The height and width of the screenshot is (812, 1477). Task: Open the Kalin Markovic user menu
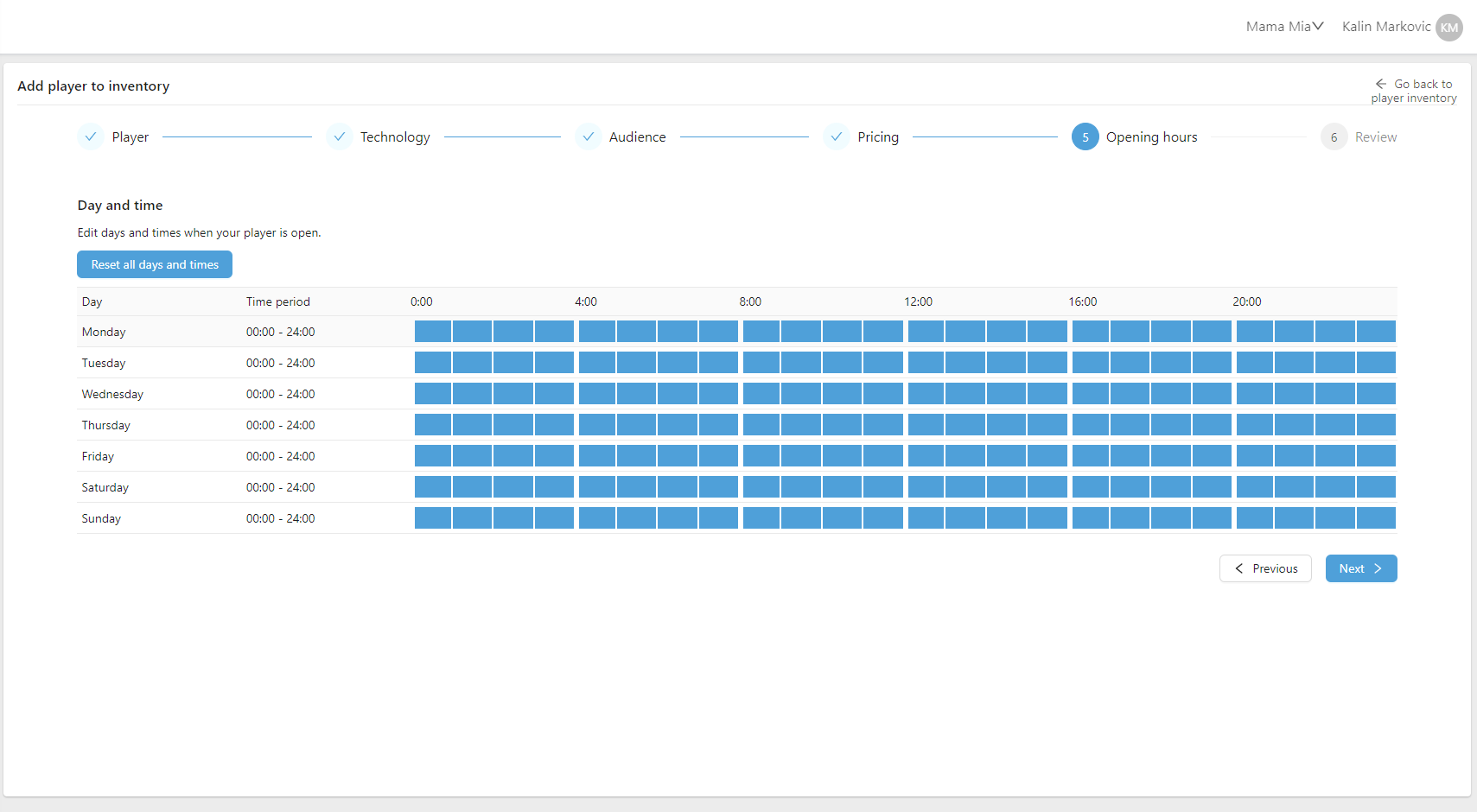[1385, 27]
